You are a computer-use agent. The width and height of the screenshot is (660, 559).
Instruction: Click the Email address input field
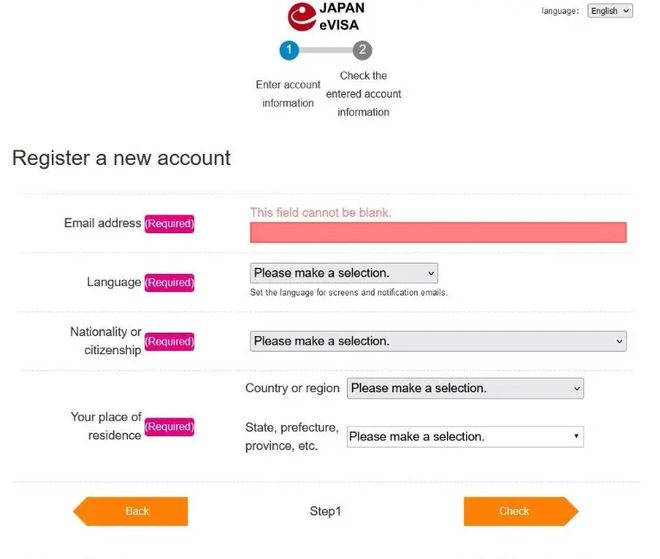(x=438, y=232)
